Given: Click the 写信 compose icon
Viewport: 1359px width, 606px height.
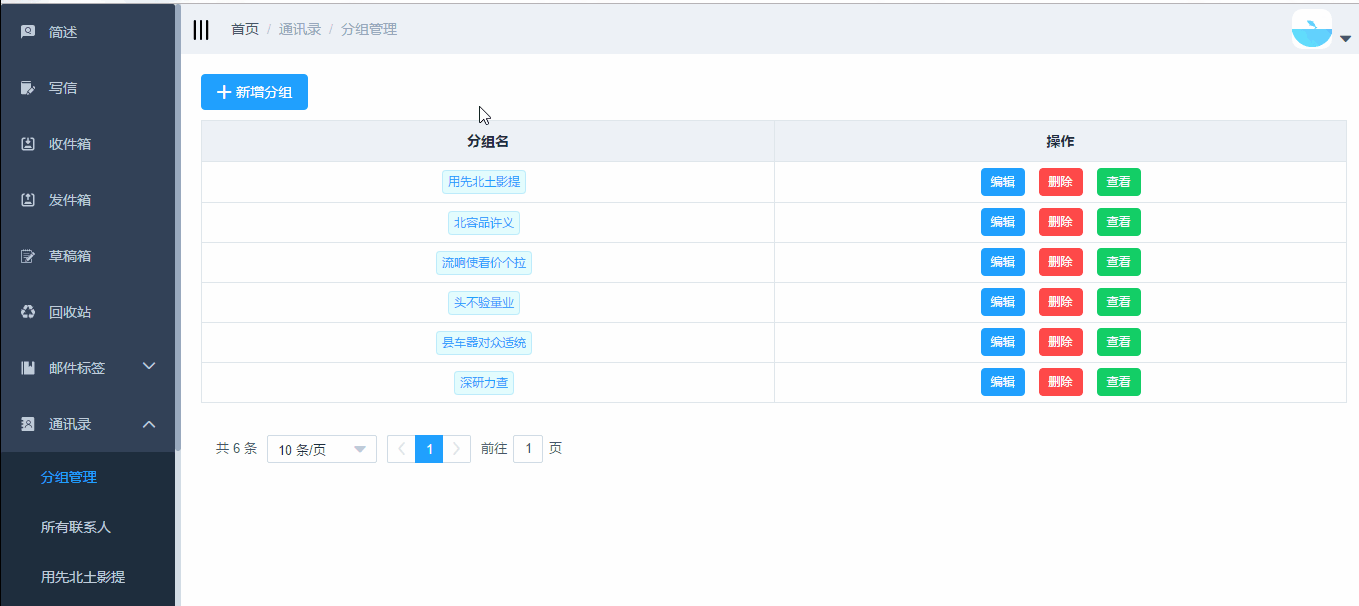Looking at the screenshot, I should click(28, 88).
